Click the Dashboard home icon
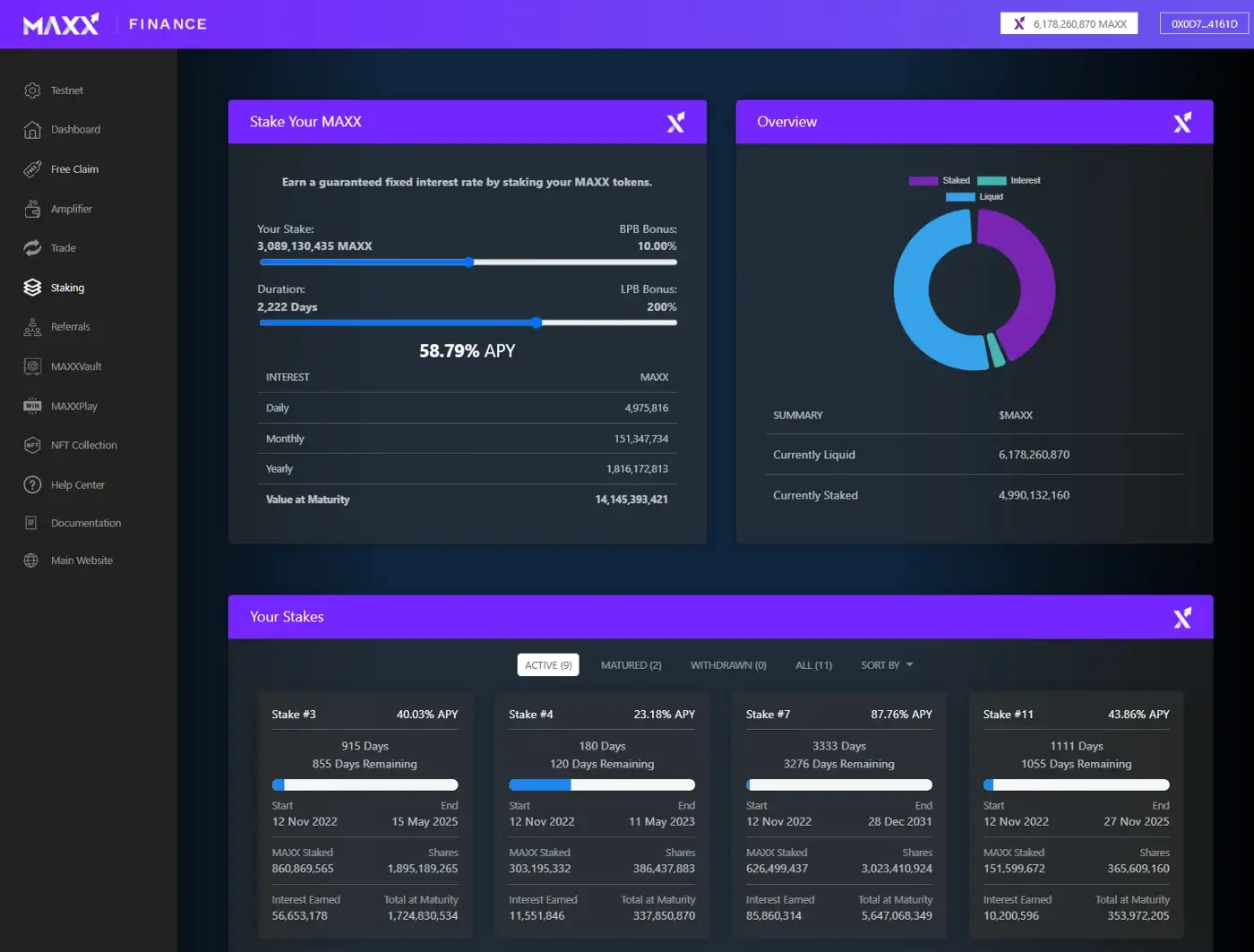 (x=32, y=130)
